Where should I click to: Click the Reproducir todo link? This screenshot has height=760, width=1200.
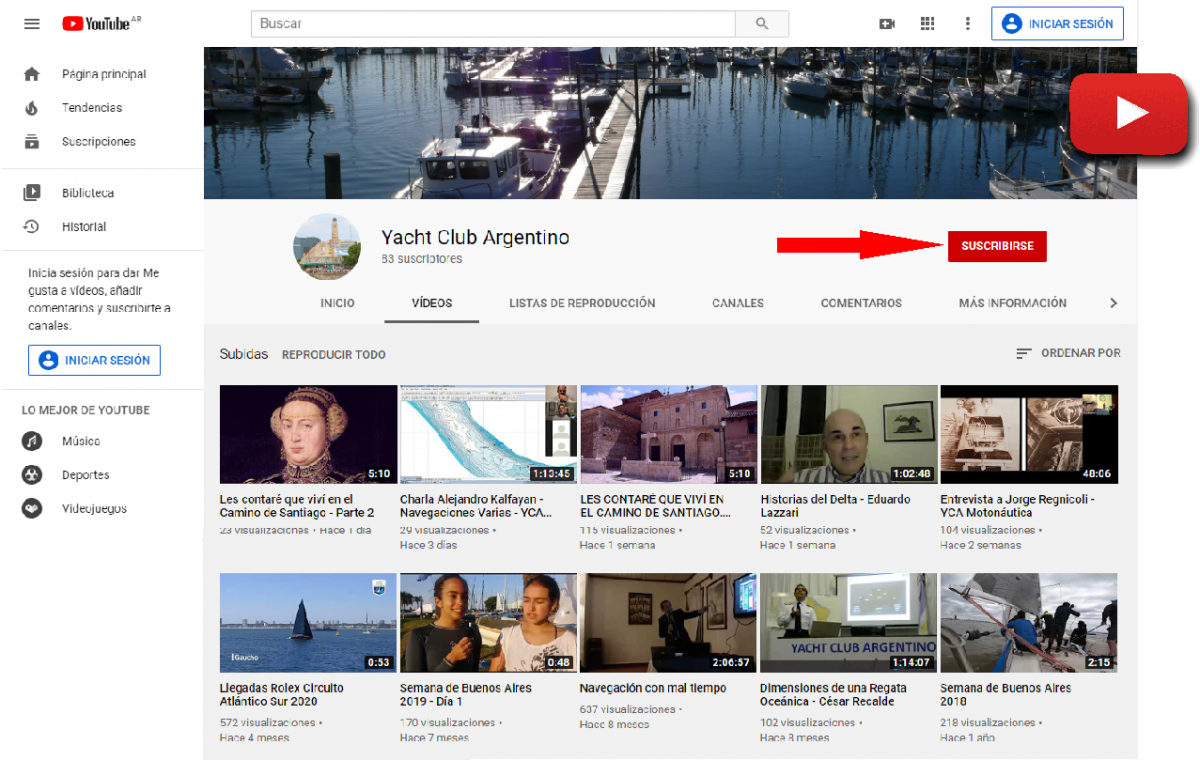click(333, 355)
